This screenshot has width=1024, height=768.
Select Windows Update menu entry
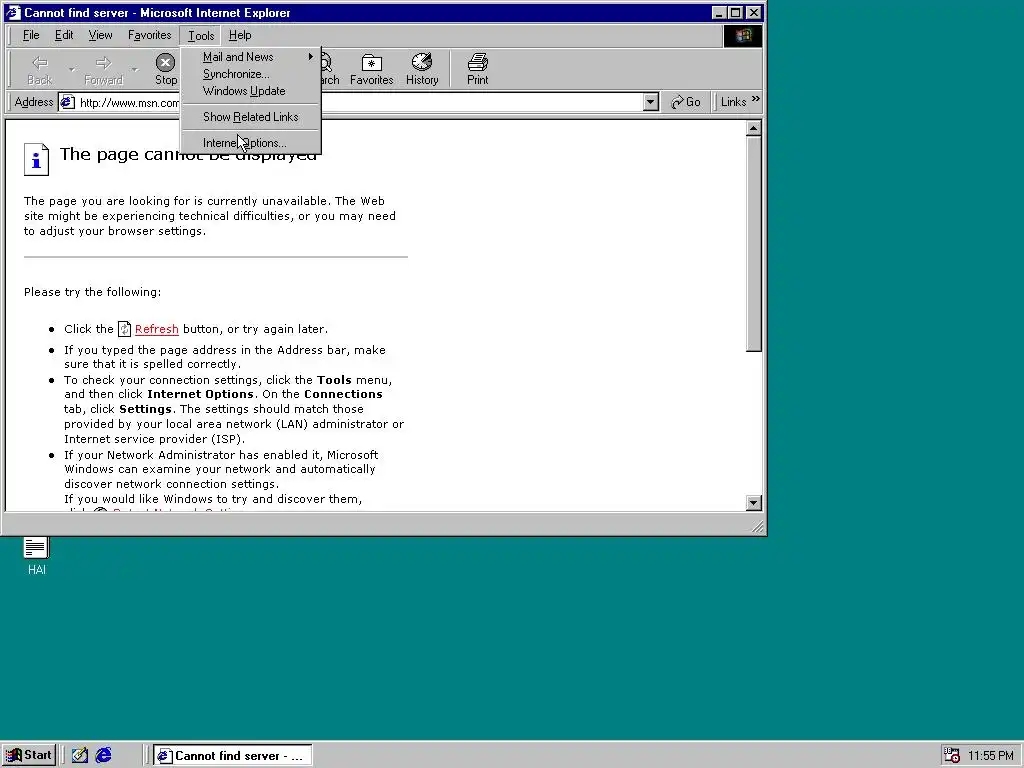click(x=251, y=91)
